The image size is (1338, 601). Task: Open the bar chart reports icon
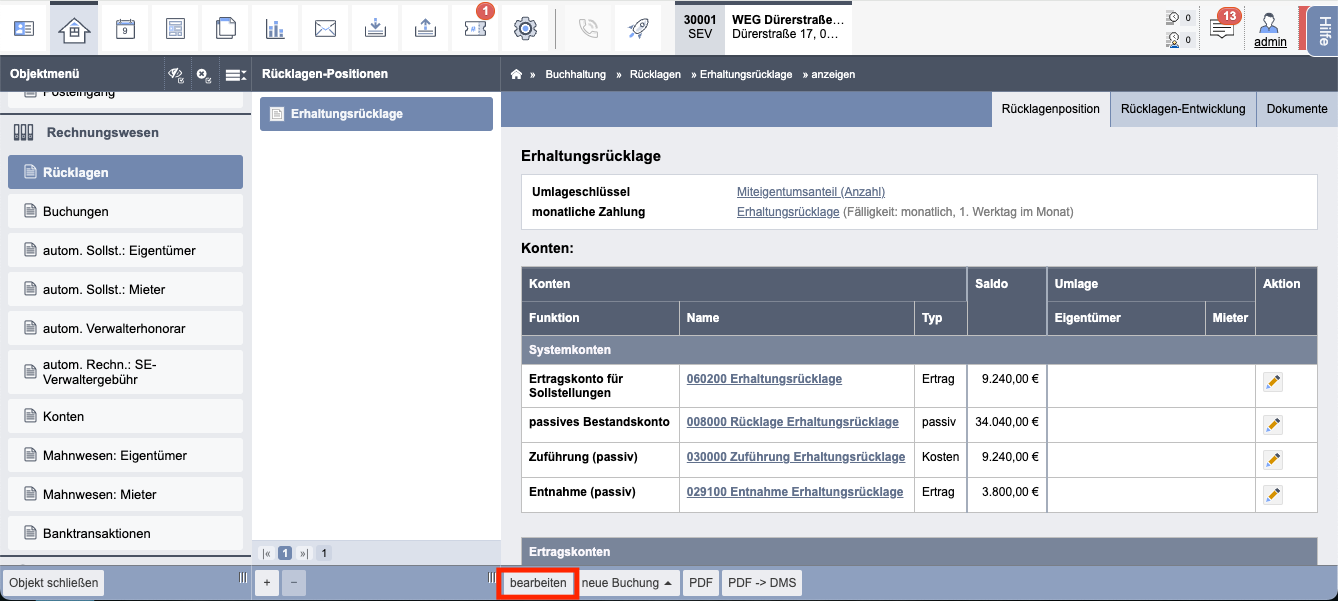coord(275,28)
